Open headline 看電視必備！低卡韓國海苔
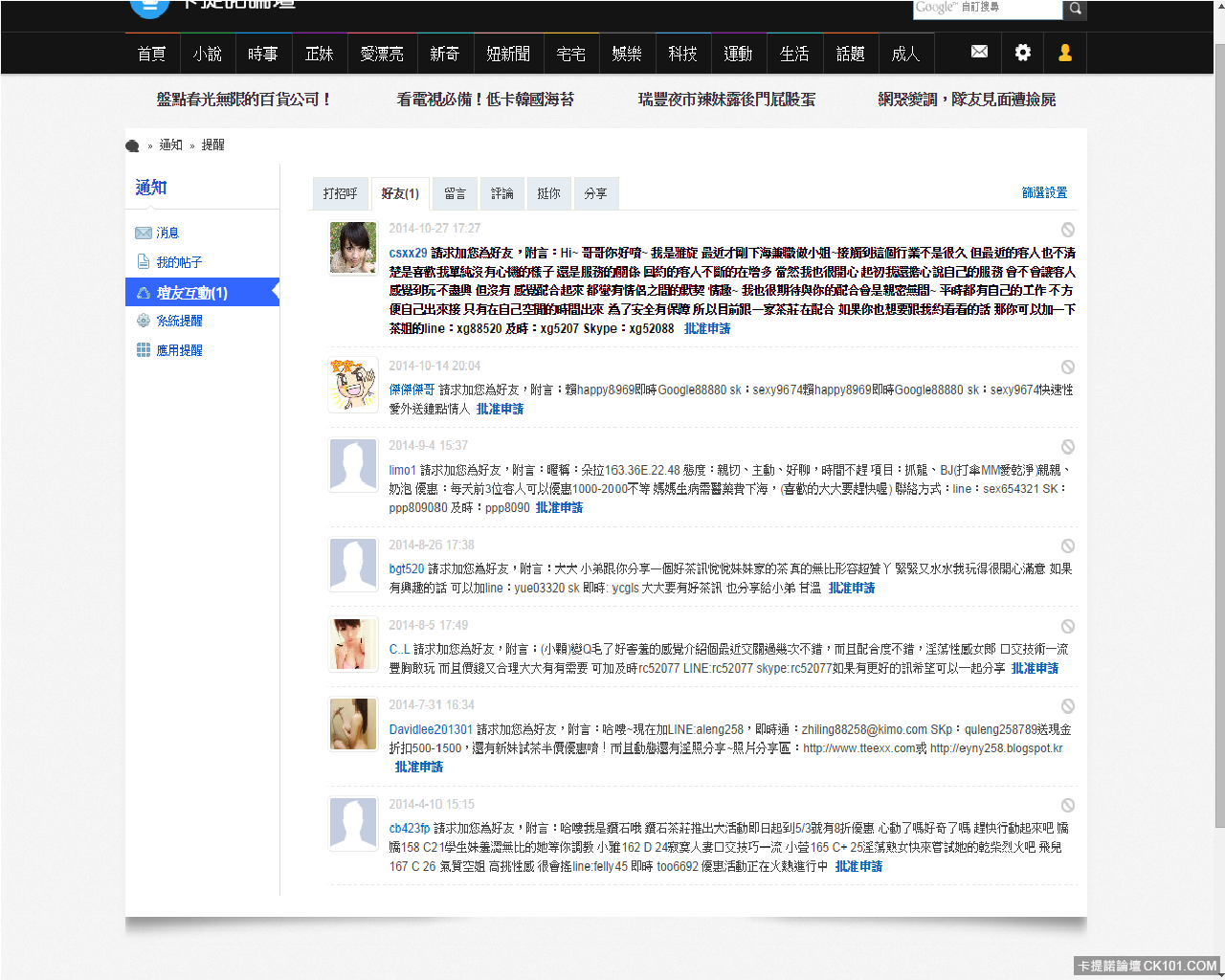Screen dimensions: 1225x980 point(485,100)
